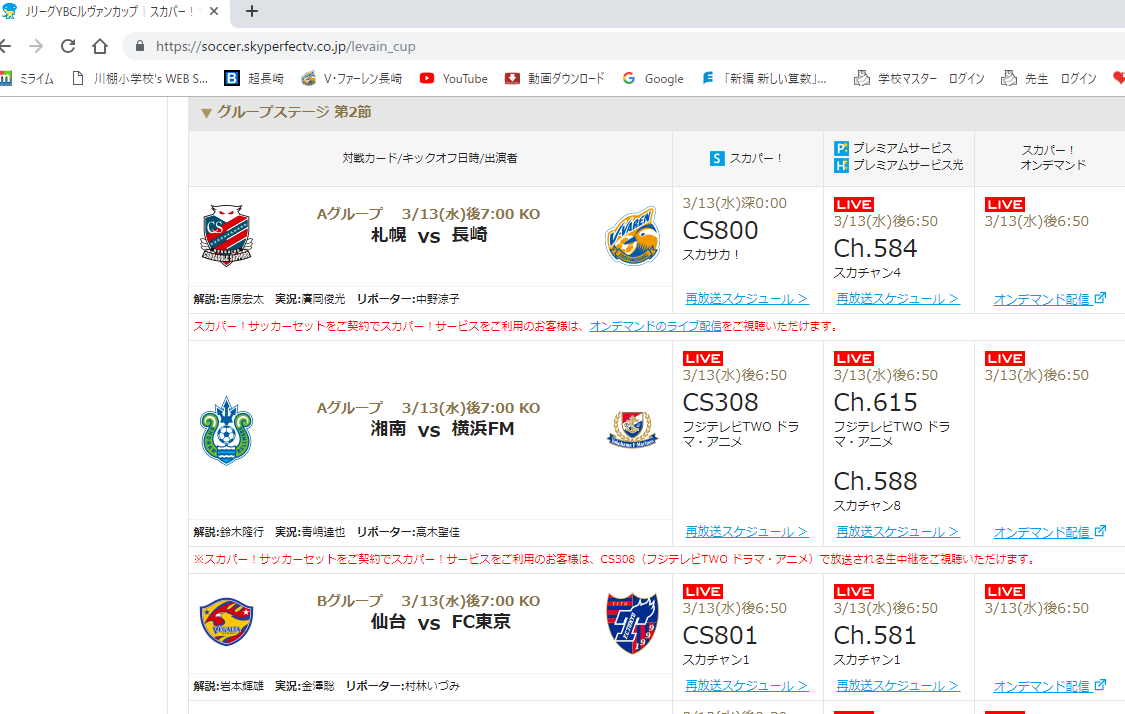Click the browser reload button
The image size is (1125, 714).
[x=68, y=46]
